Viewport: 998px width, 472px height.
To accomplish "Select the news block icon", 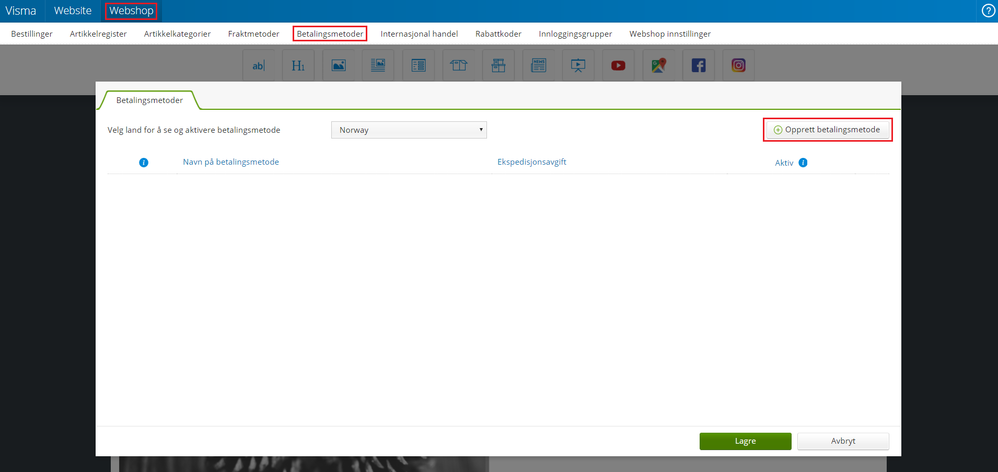I will point(538,65).
